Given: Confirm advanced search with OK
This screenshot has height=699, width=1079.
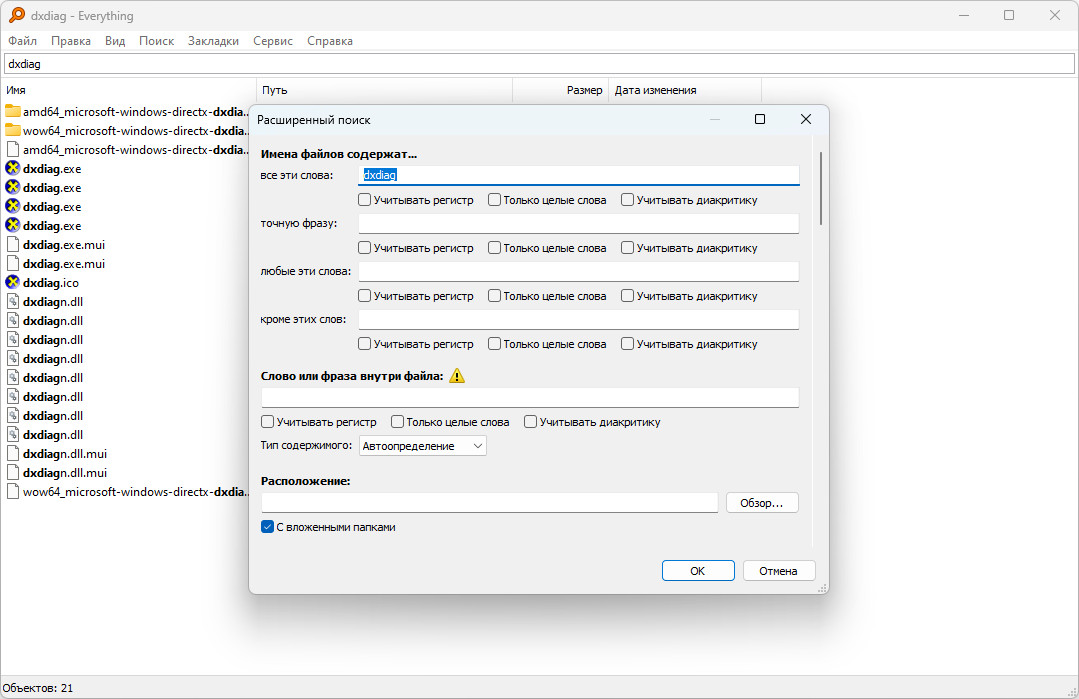Looking at the screenshot, I should click(698, 570).
